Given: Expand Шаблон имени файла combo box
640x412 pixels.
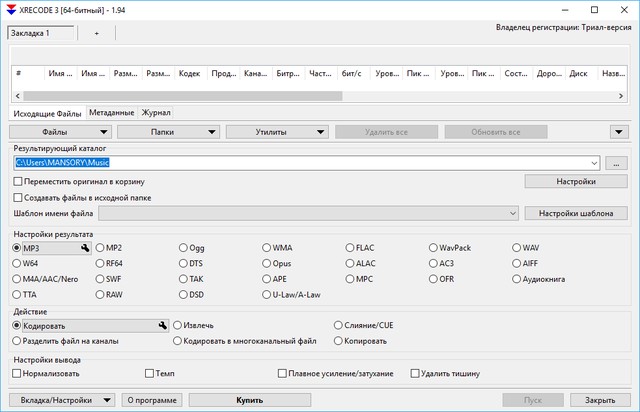Looking at the screenshot, I should coord(513,213).
